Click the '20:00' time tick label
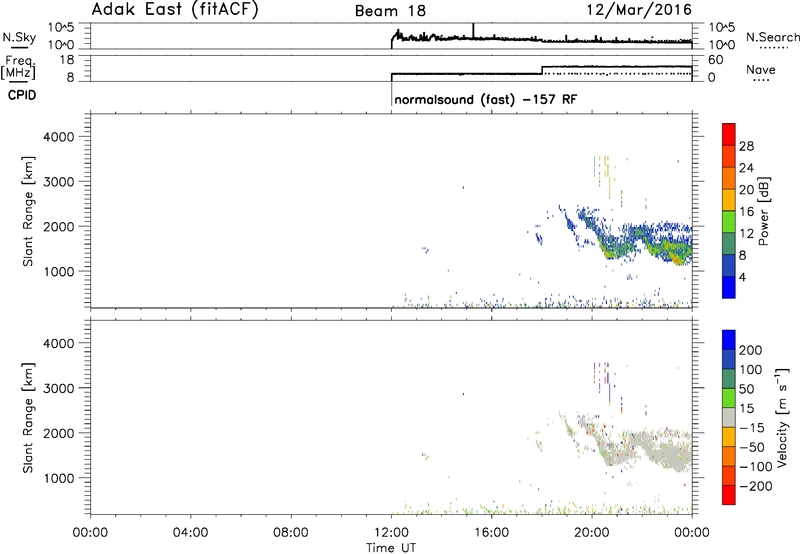This screenshot has width=800, height=554. pos(592,533)
